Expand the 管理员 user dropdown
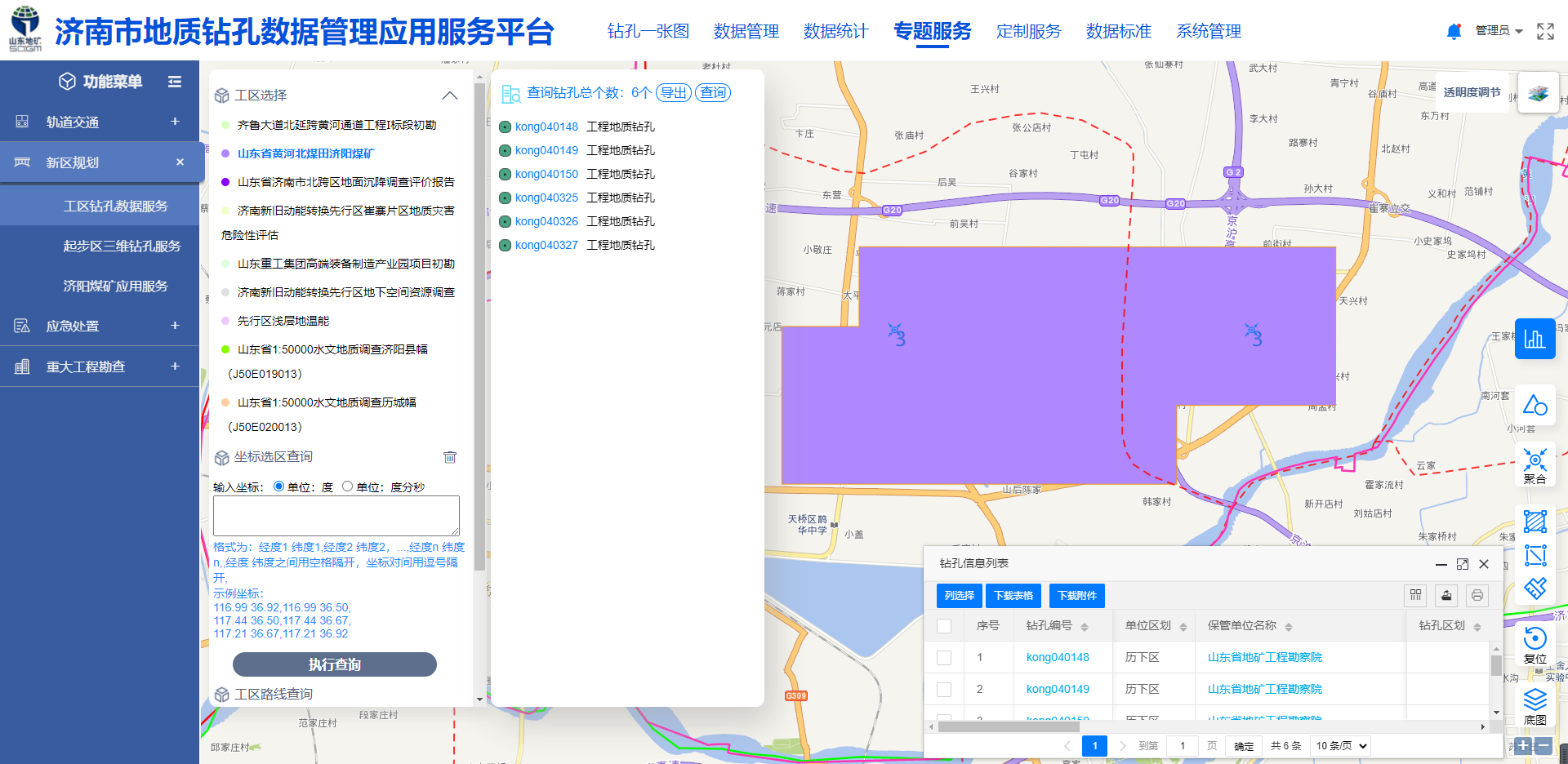Image resolution: width=1568 pixels, height=764 pixels. (1499, 31)
